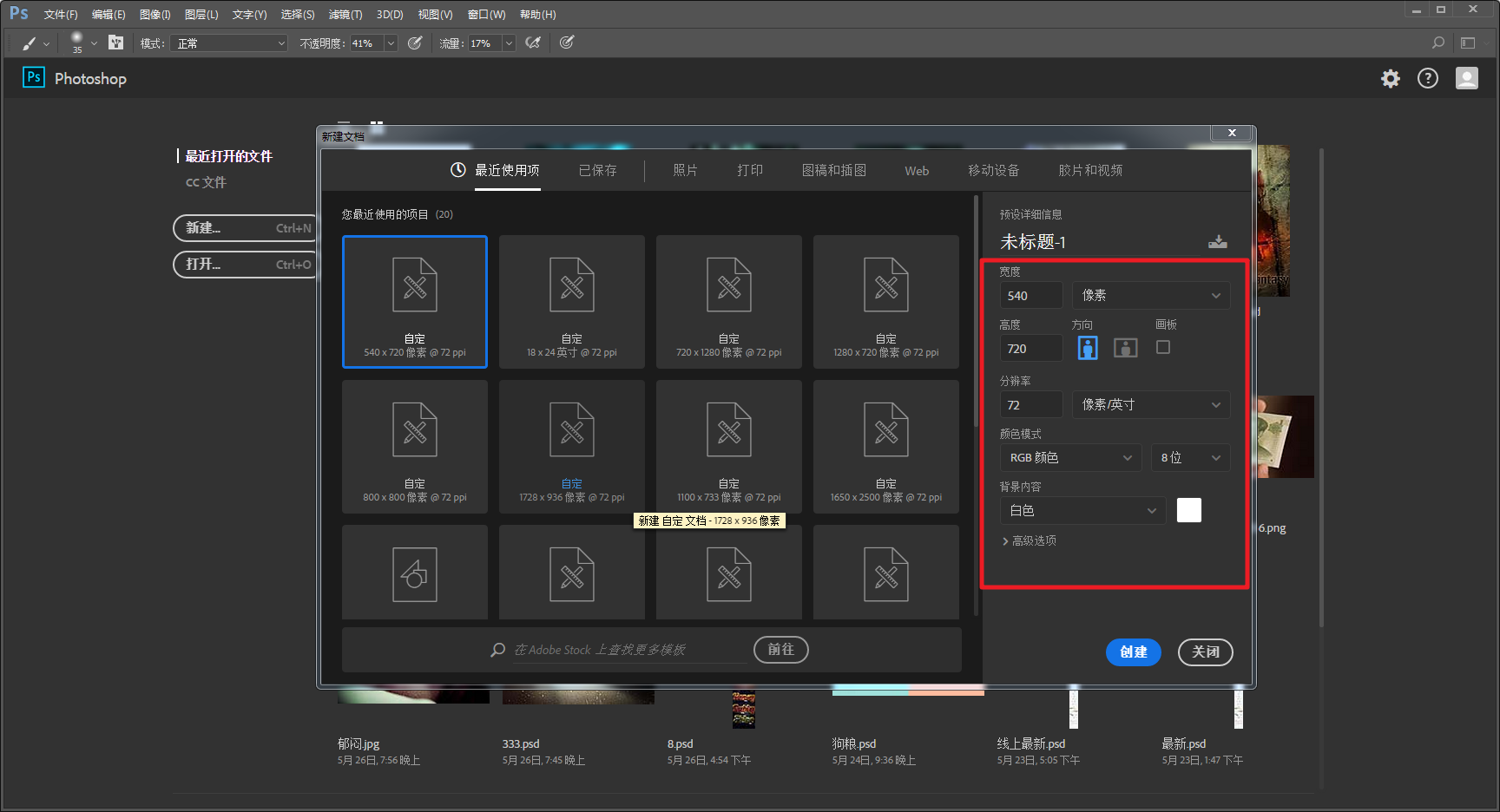Click the Adobe Stock template search field
Viewport: 1500px width, 812px height.
pos(629,650)
